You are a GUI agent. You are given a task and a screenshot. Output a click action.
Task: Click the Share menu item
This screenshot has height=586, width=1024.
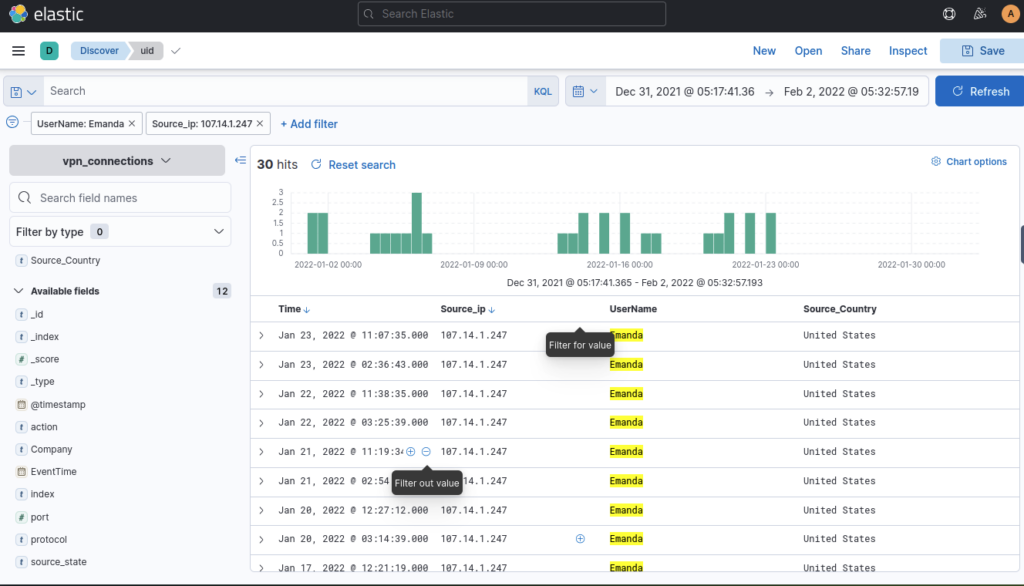(856, 50)
